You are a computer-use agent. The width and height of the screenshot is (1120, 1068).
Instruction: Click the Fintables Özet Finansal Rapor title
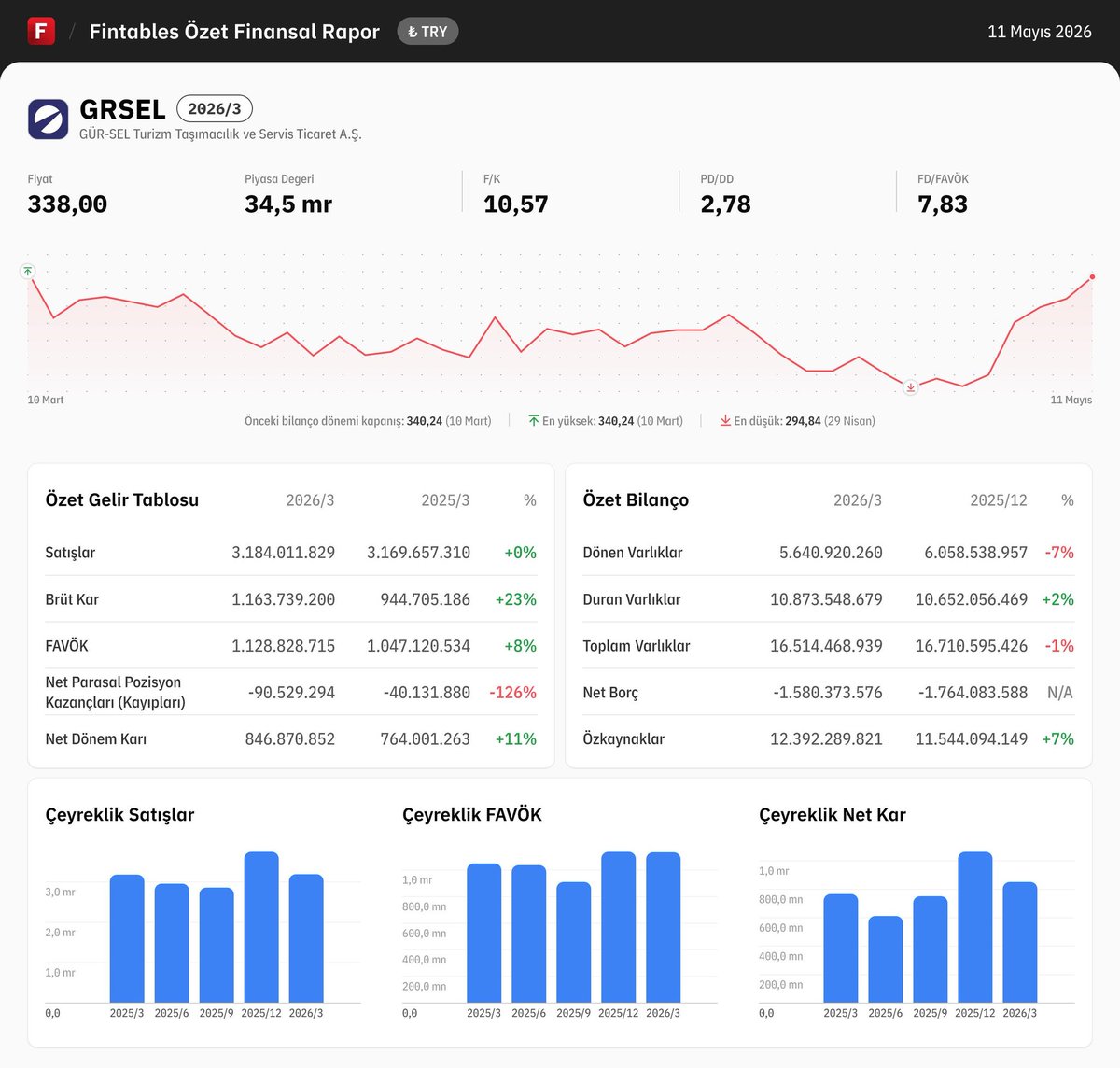tap(234, 32)
